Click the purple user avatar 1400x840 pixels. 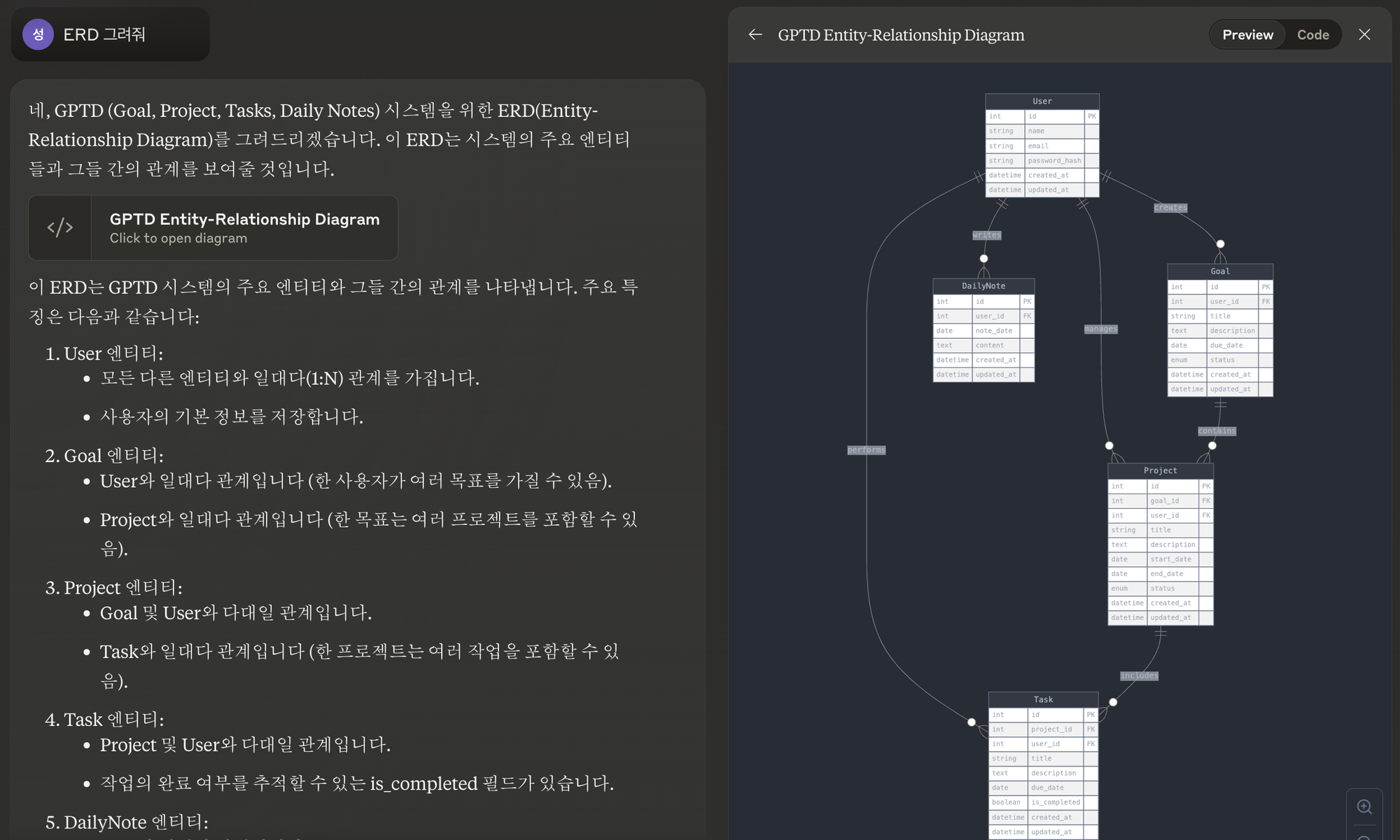pos(38,34)
